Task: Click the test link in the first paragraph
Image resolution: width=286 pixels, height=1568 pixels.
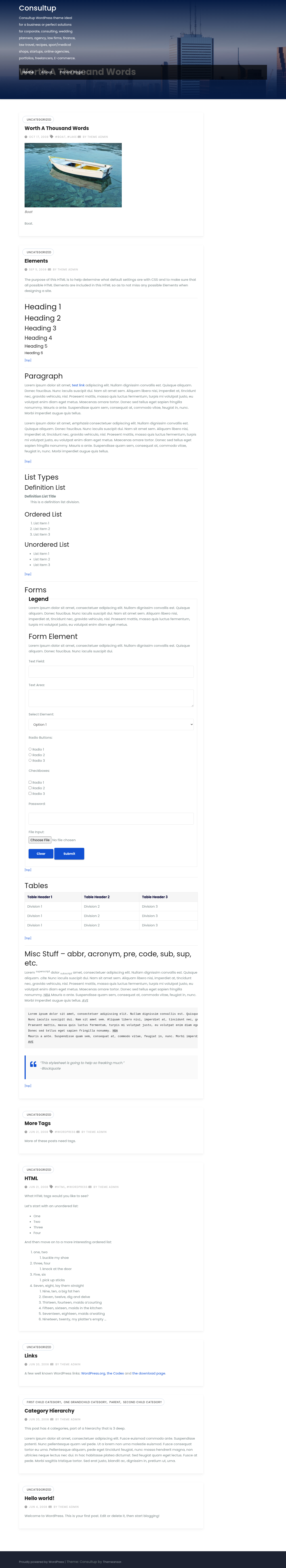Action: click(x=78, y=385)
